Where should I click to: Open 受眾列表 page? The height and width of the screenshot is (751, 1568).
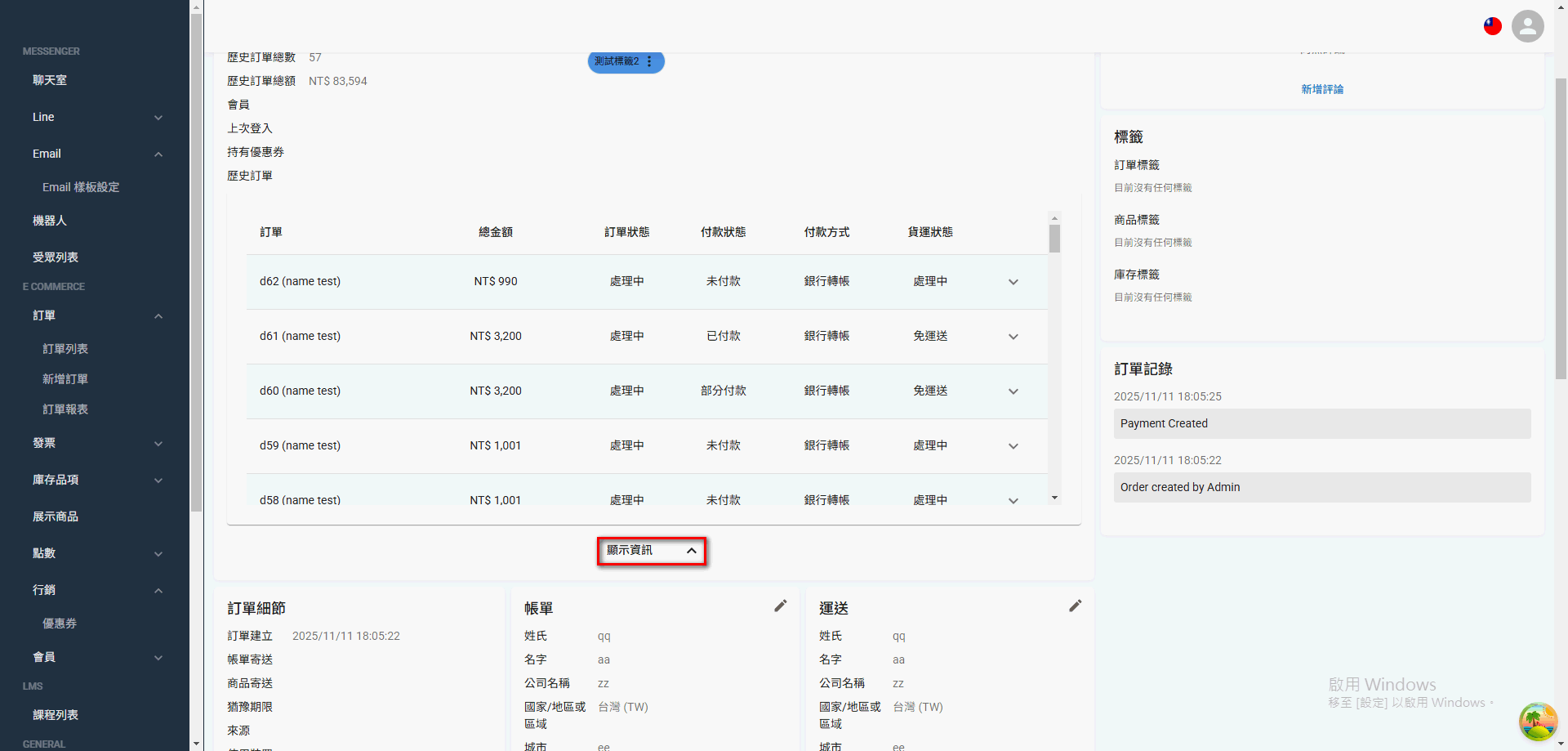(x=56, y=257)
